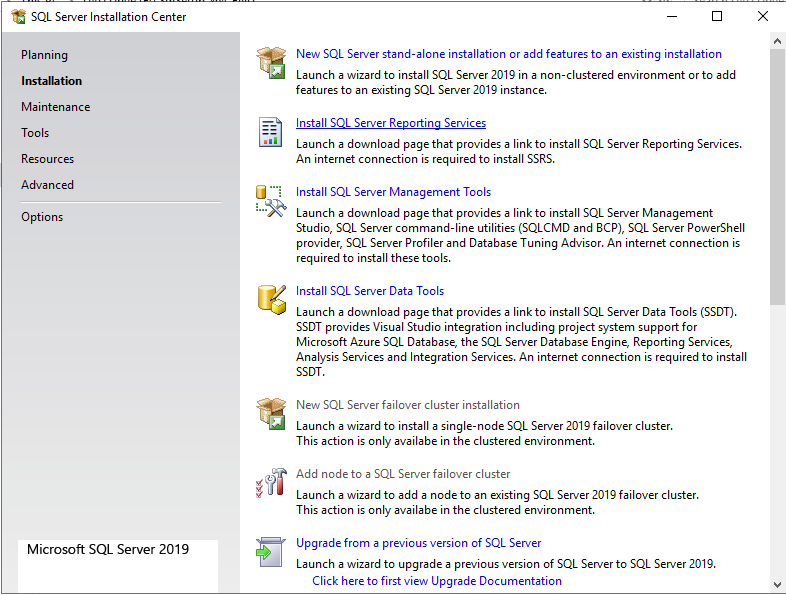The image size is (786, 595).
Task: Open the Upgrade Documentation link
Action: click(x=437, y=580)
